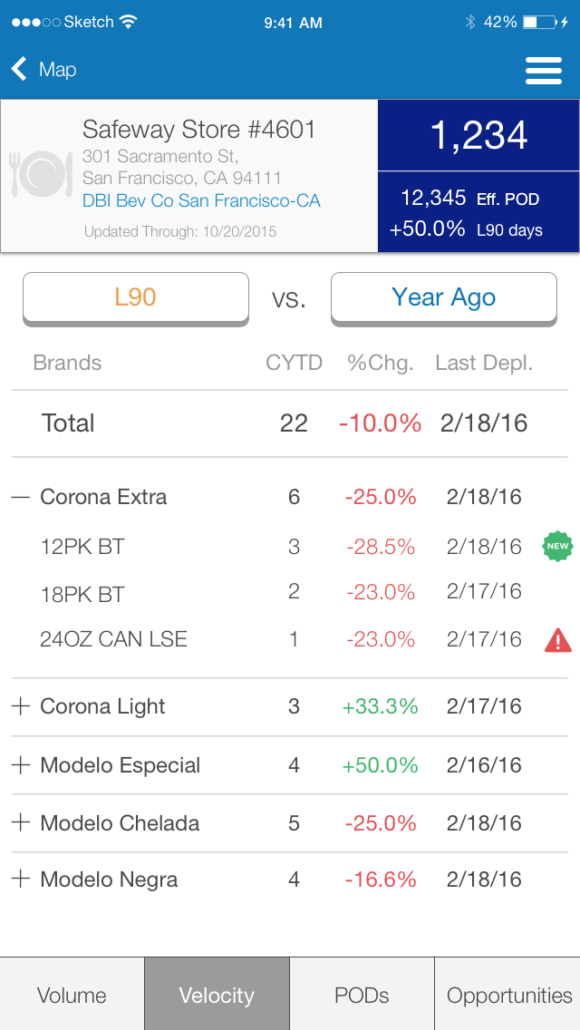The image size is (580, 1030).
Task: Switch to the Volume tab
Action: pos(72,994)
